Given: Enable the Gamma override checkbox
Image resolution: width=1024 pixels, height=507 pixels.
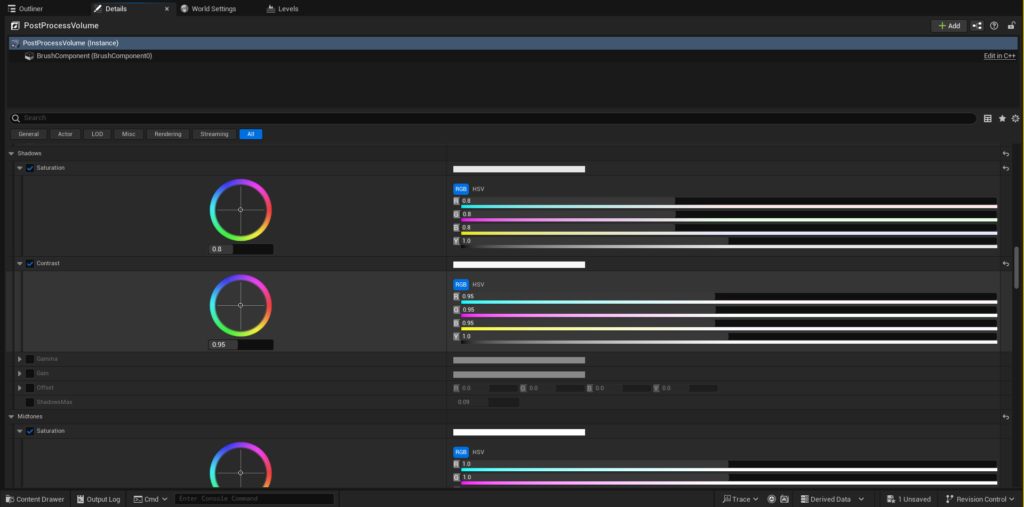Looking at the screenshot, I should [x=30, y=359].
